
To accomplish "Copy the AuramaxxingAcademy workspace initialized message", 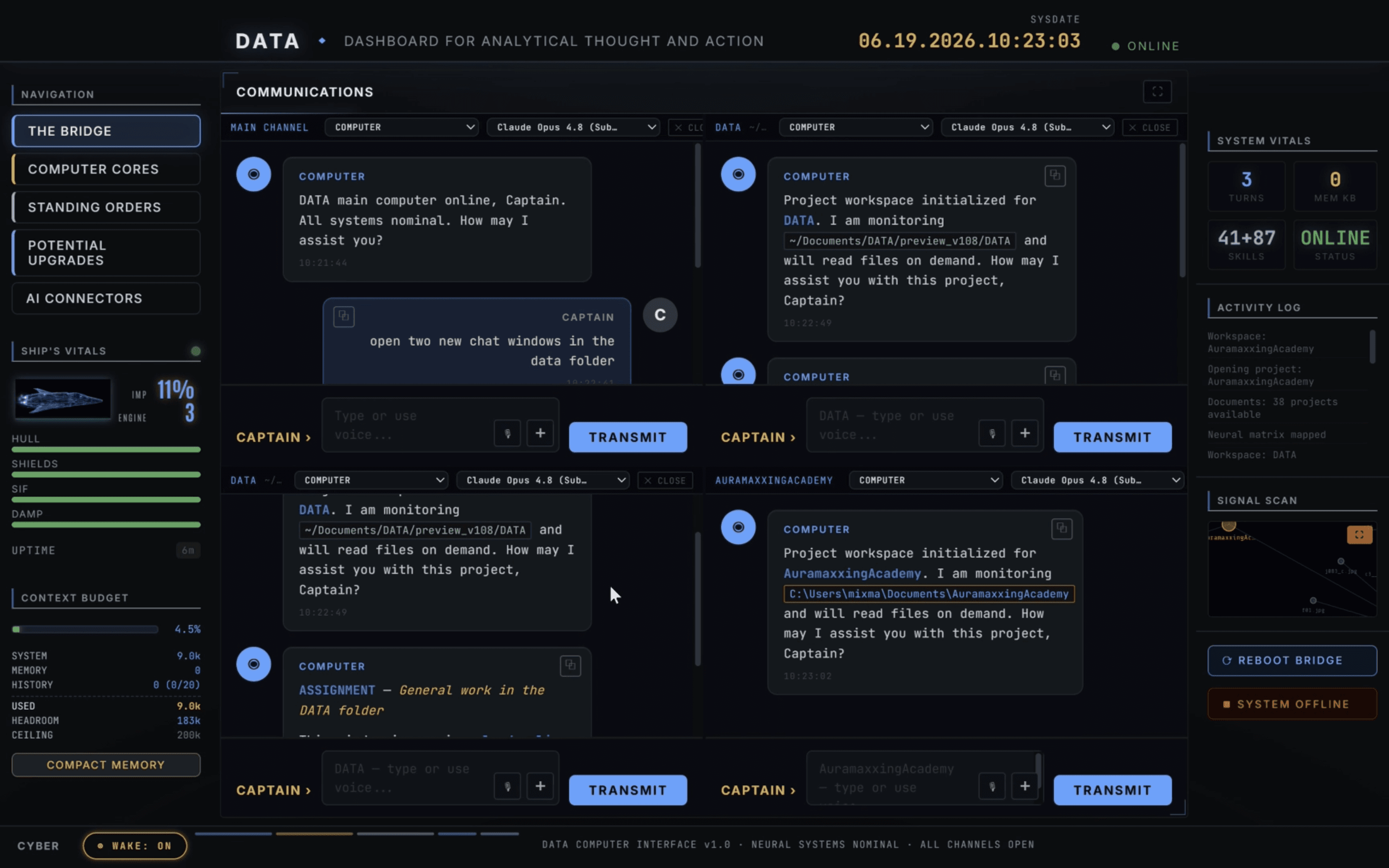I will tap(1062, 529).
